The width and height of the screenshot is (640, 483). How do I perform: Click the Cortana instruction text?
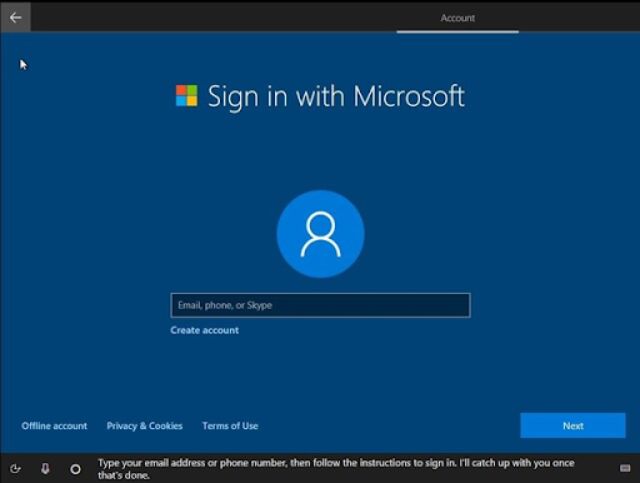click(x=336, y=469)
